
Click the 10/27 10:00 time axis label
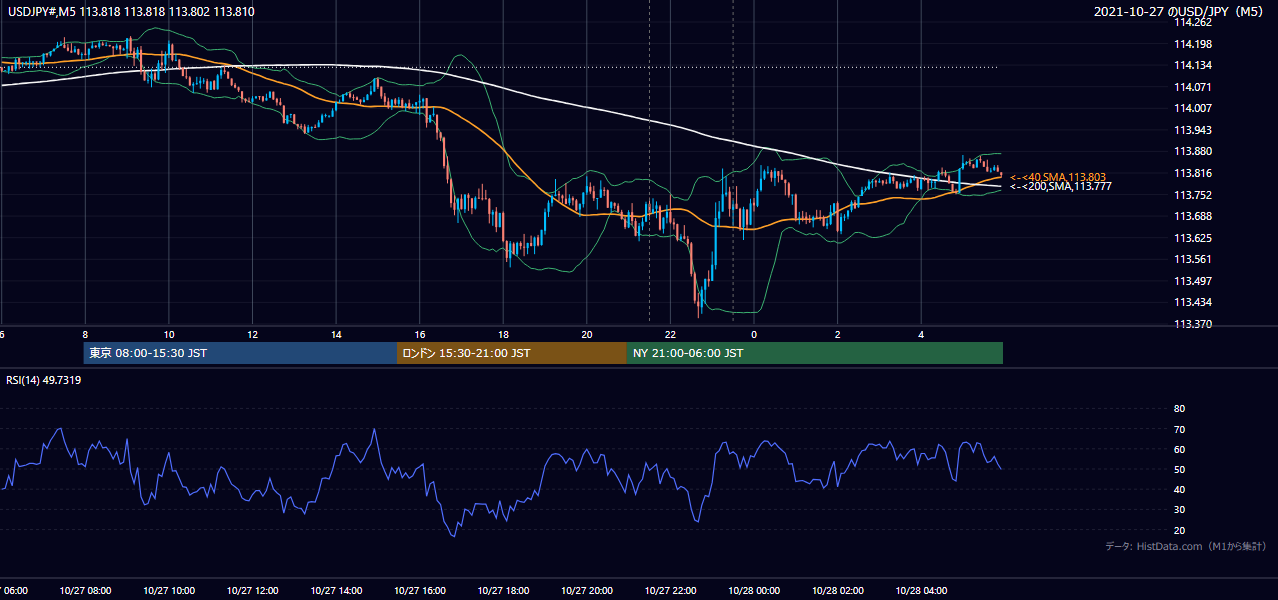169,591
